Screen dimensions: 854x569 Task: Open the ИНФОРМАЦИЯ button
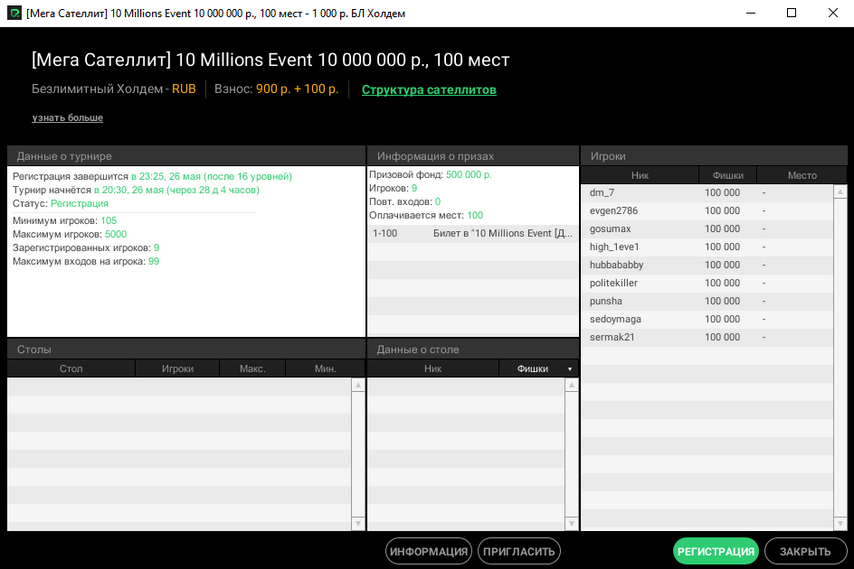(x=429, y=551)
